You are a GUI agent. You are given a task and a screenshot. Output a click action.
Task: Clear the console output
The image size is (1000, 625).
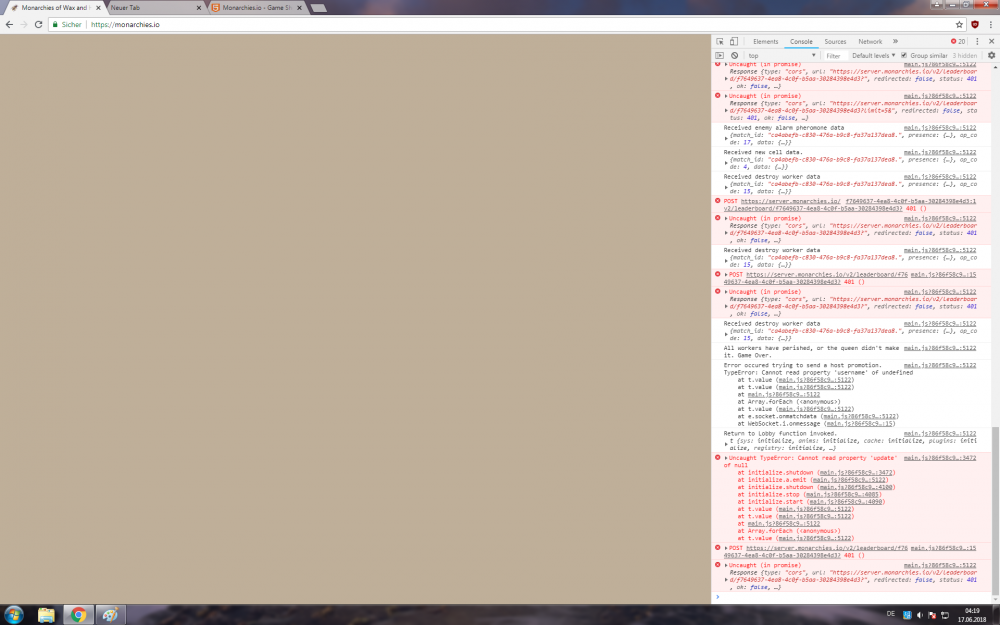click(735, 55)
